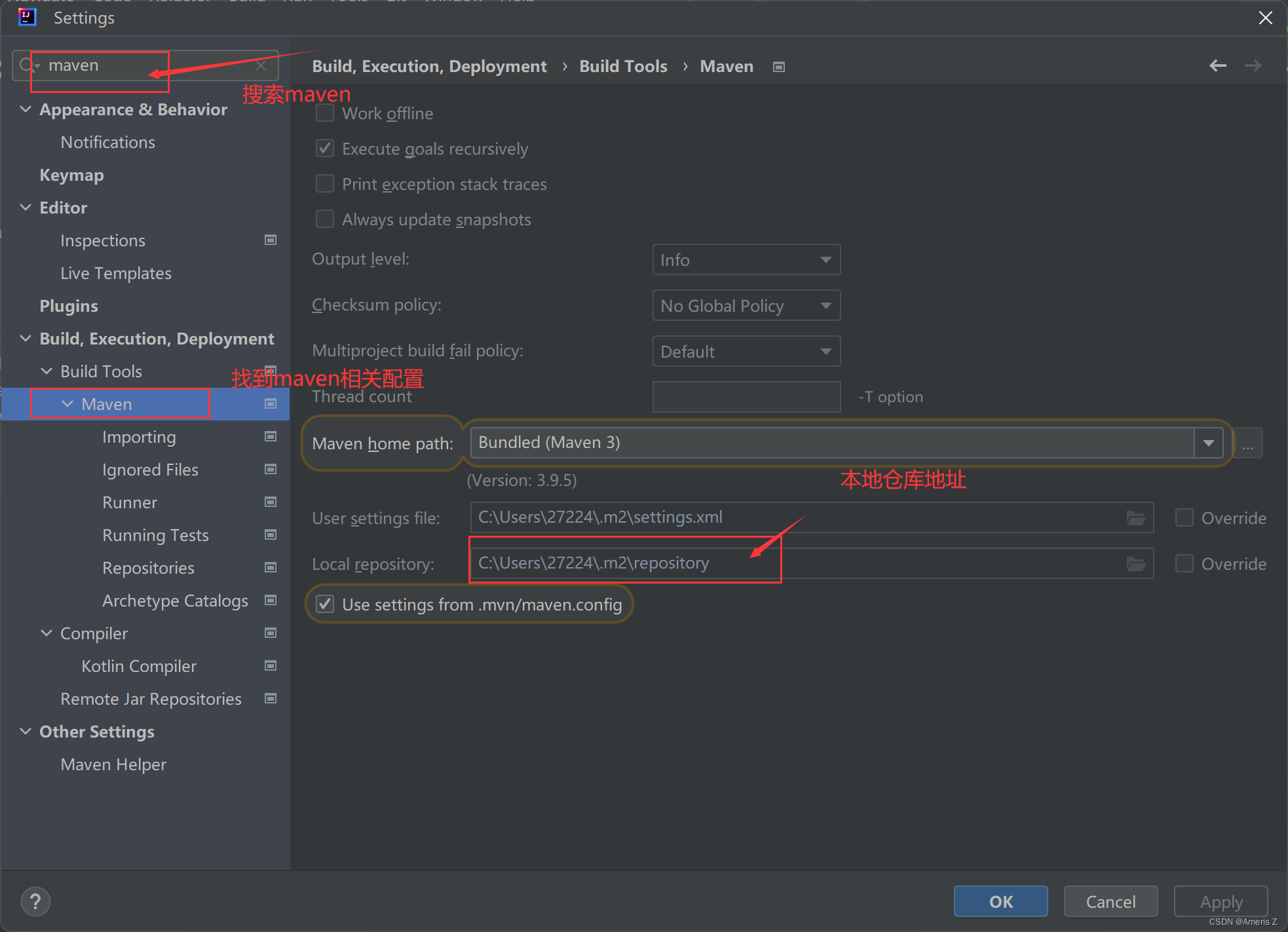Open Plugins settings
1288x932 pixels.
tap(69, 306)
